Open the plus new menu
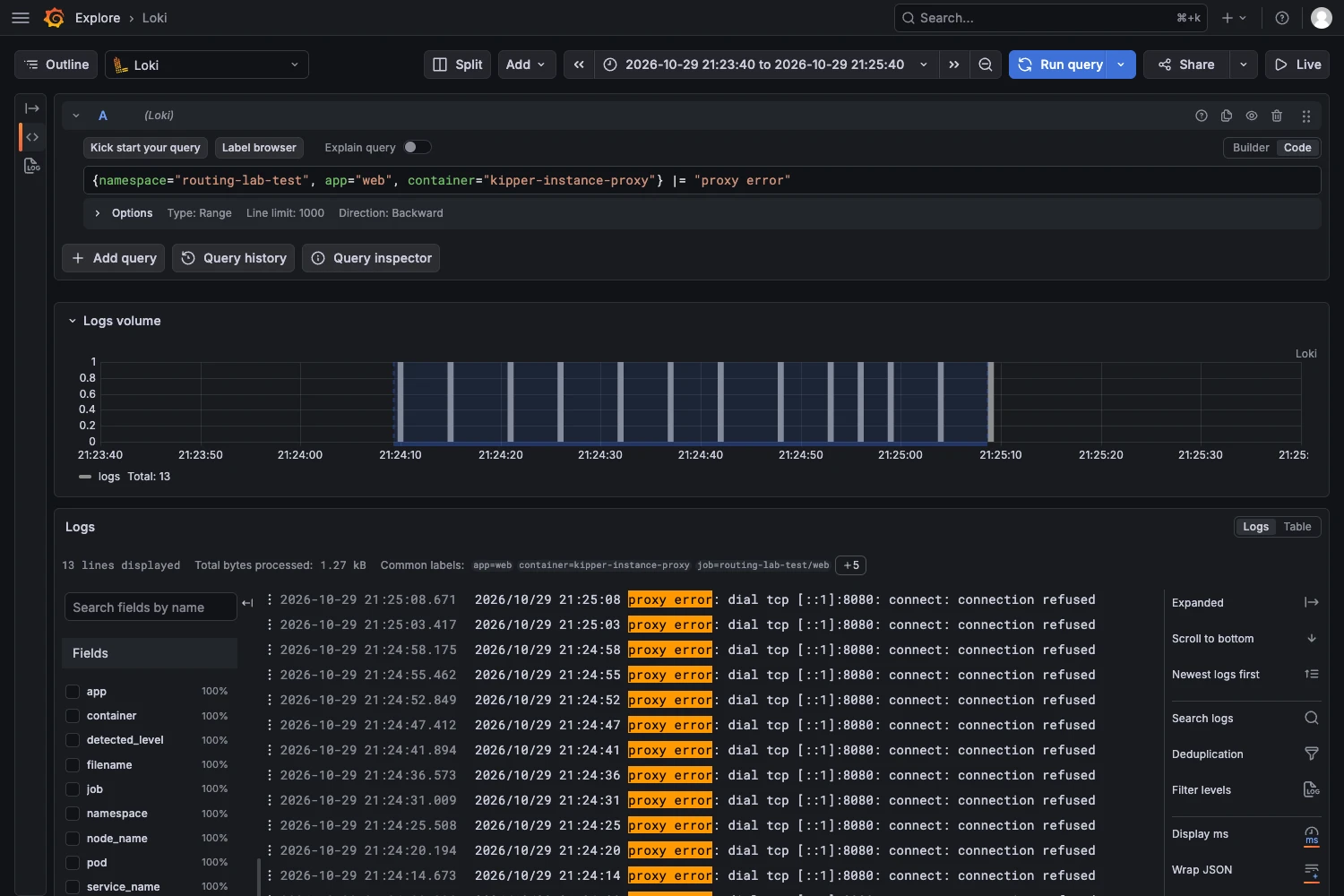 click(1234, 18)
